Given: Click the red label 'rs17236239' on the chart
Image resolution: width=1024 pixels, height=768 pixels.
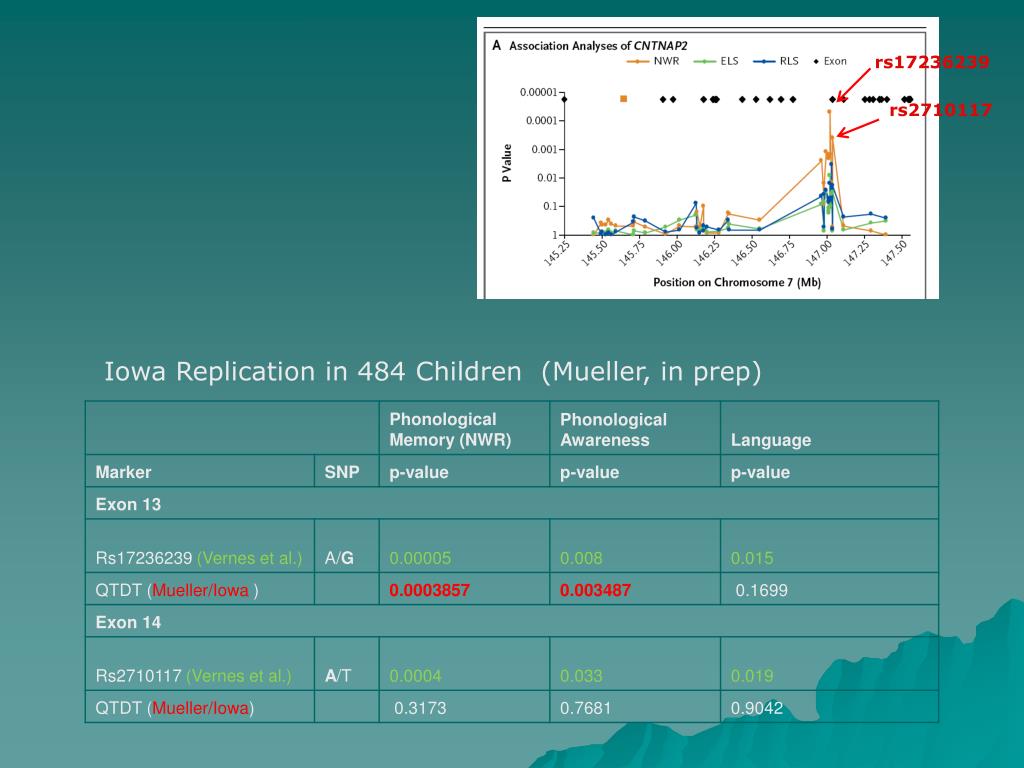Looking at the screenshot, I should point(932,62).
